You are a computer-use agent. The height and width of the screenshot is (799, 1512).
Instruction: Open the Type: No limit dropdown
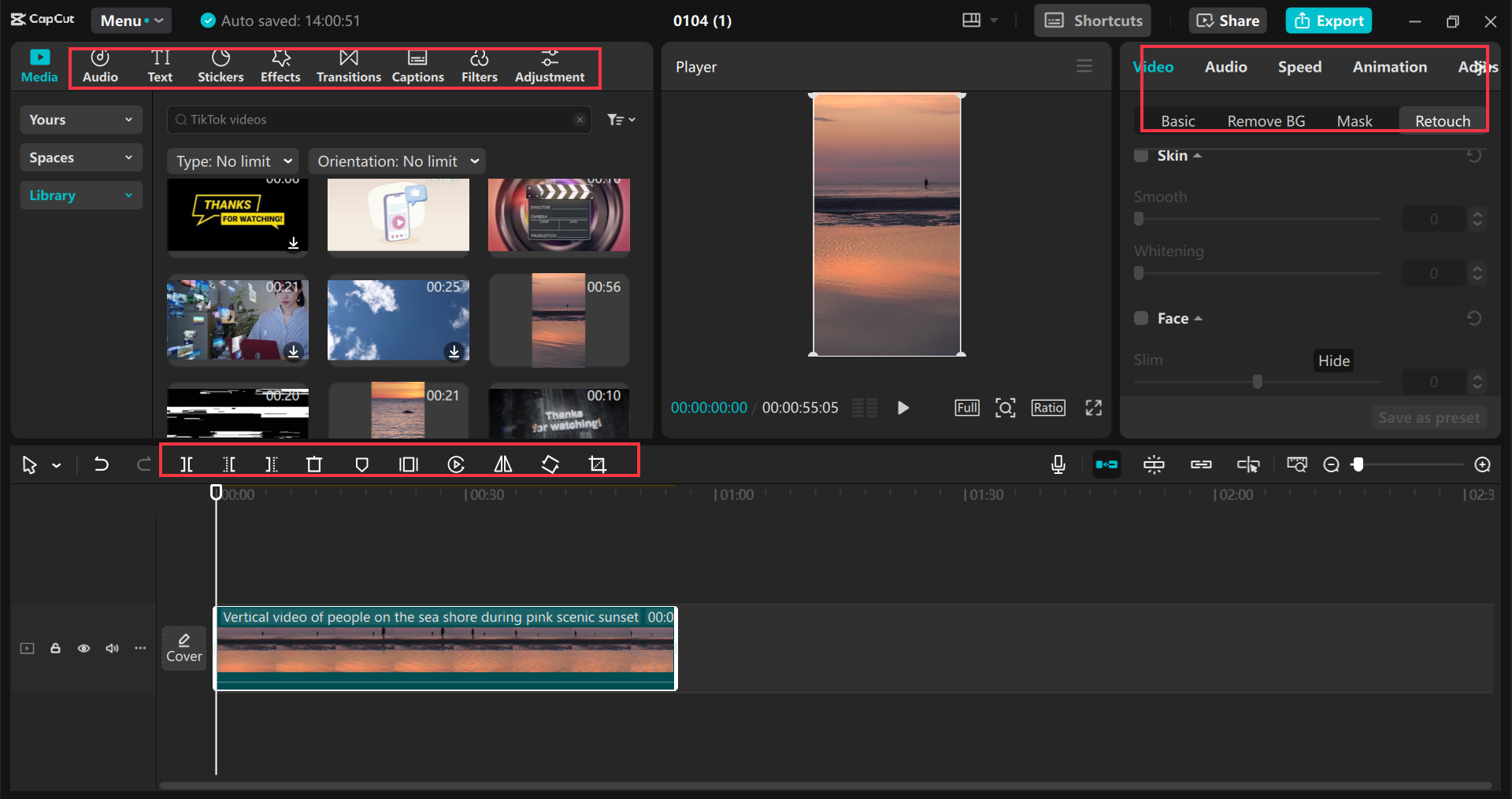tap(232, 161)
